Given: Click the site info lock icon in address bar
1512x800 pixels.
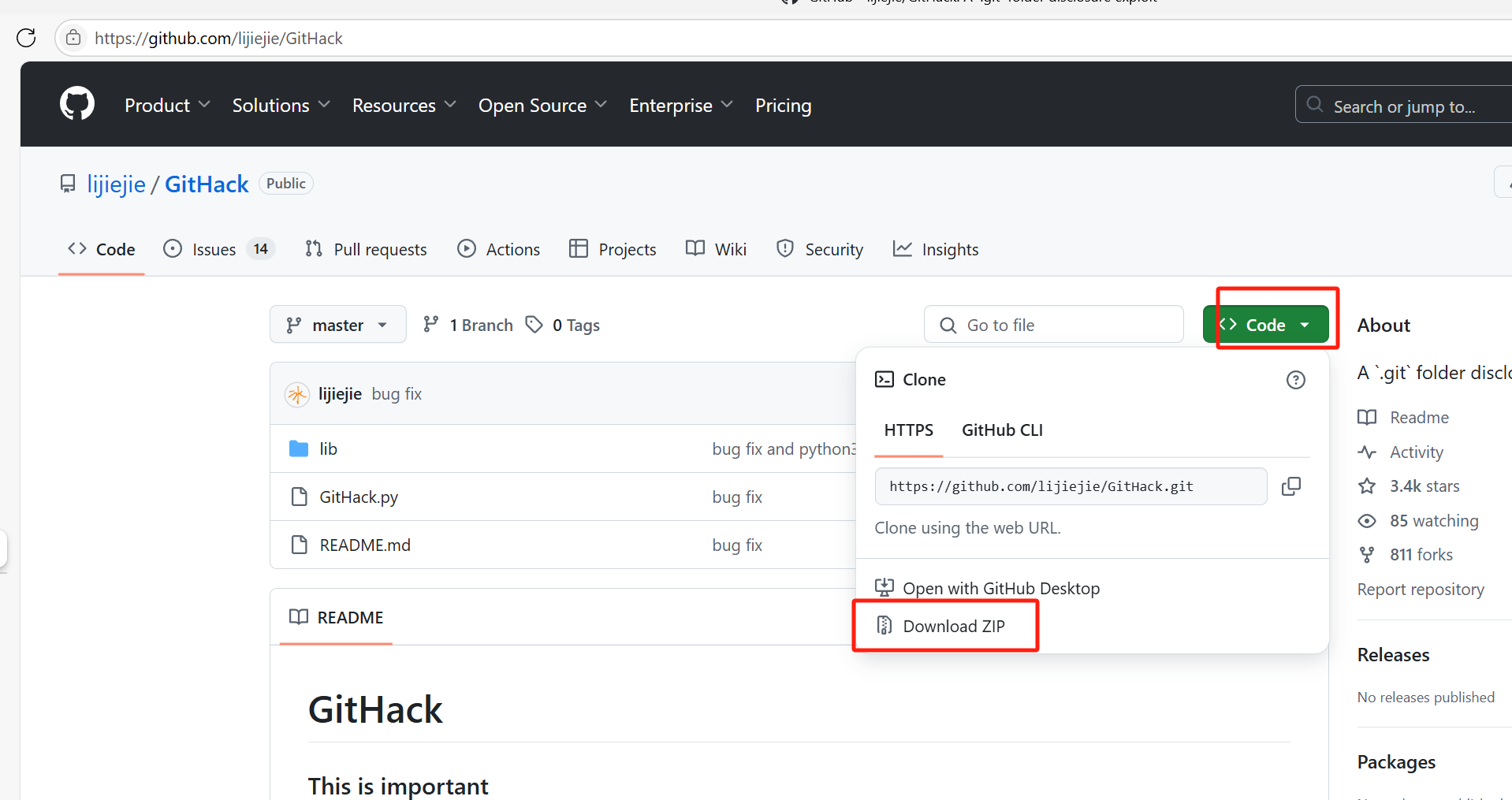Looking at the screenshot, I should pos(73,38).
